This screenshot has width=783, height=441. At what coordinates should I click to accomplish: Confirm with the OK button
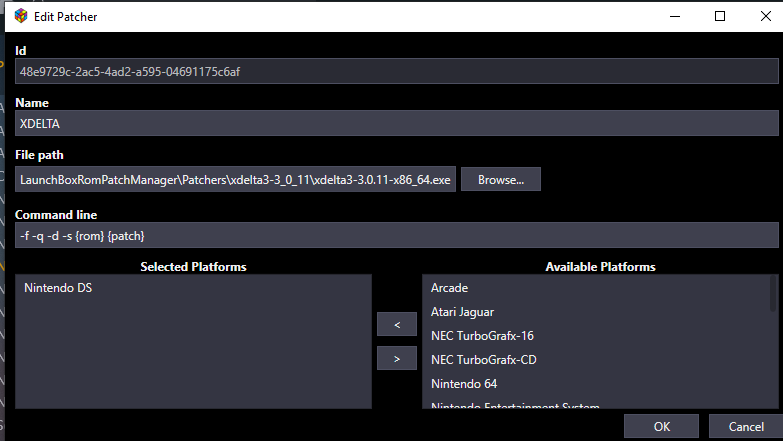pyautogui.click(x=661, y=427)
